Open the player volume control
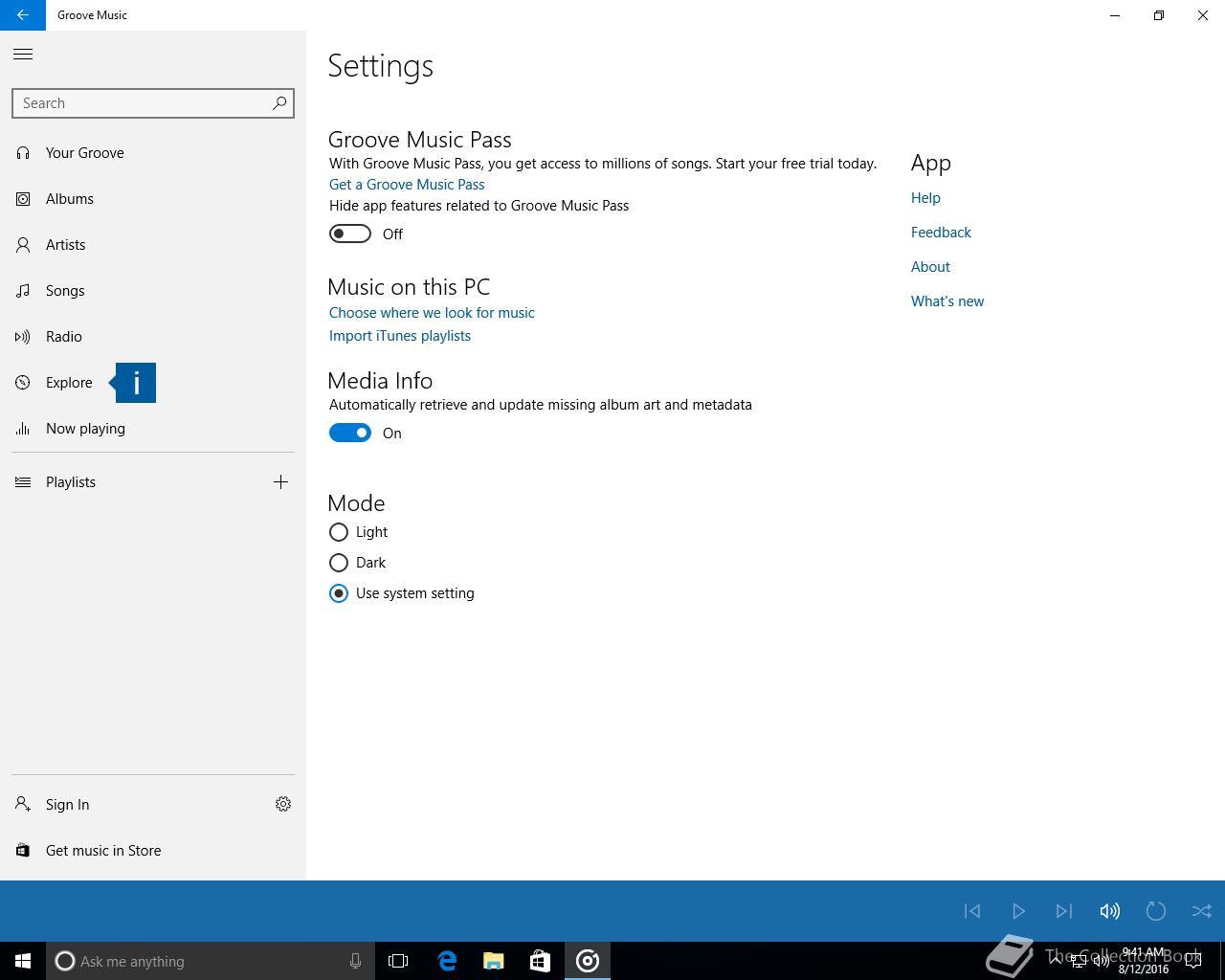Viewport: 1225px width, 980px height. pyautogui.click(x=1110, y=911)
